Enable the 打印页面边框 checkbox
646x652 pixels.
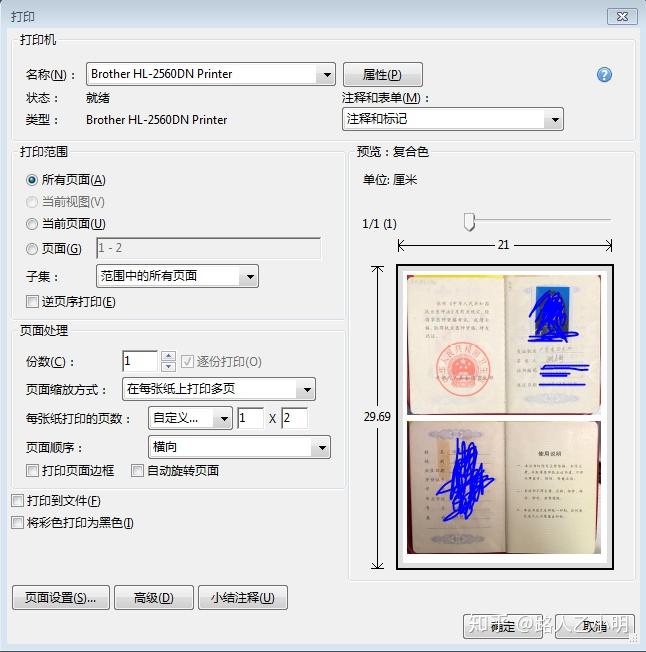(32, 471)
